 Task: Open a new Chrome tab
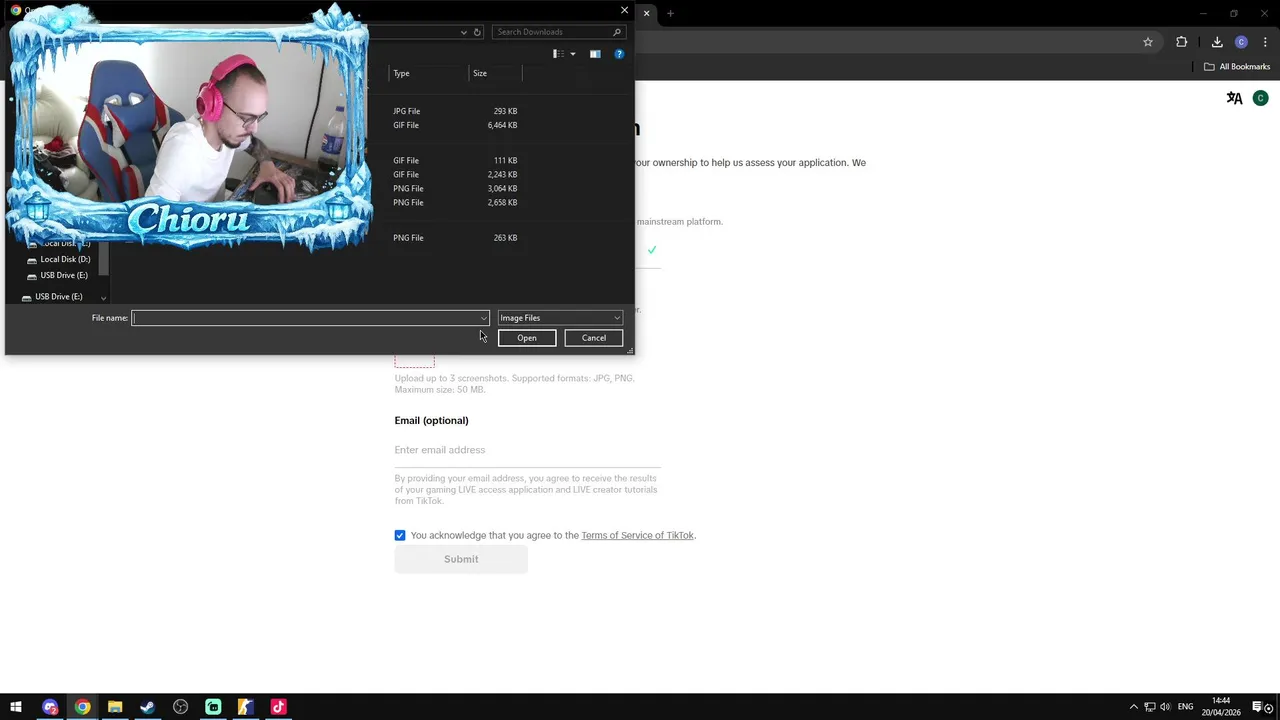point(670,13)
